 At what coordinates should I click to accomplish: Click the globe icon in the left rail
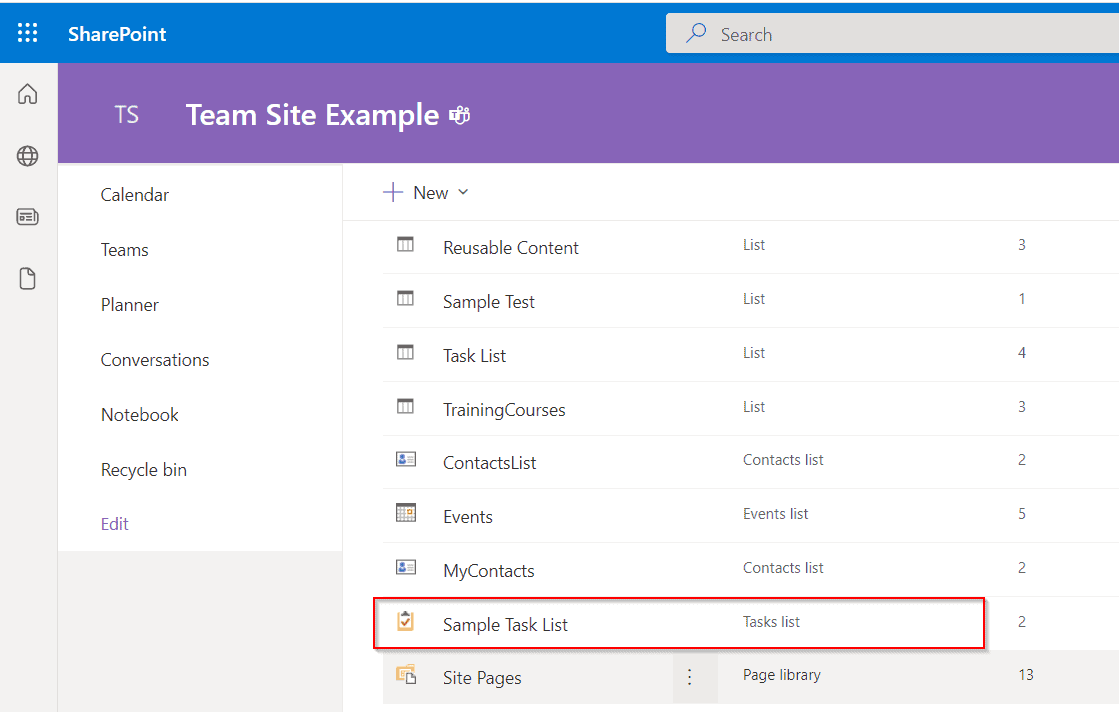click(27, 155)
